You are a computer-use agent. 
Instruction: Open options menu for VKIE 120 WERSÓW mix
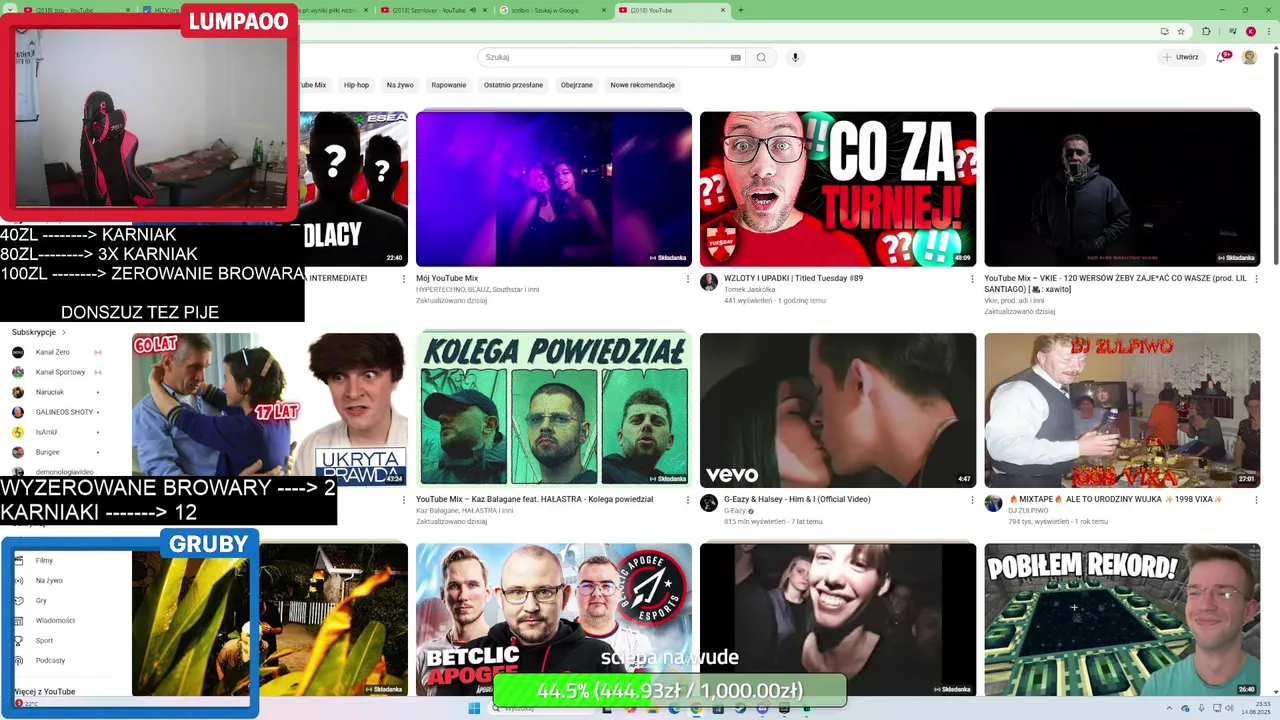click(1256, 279)
